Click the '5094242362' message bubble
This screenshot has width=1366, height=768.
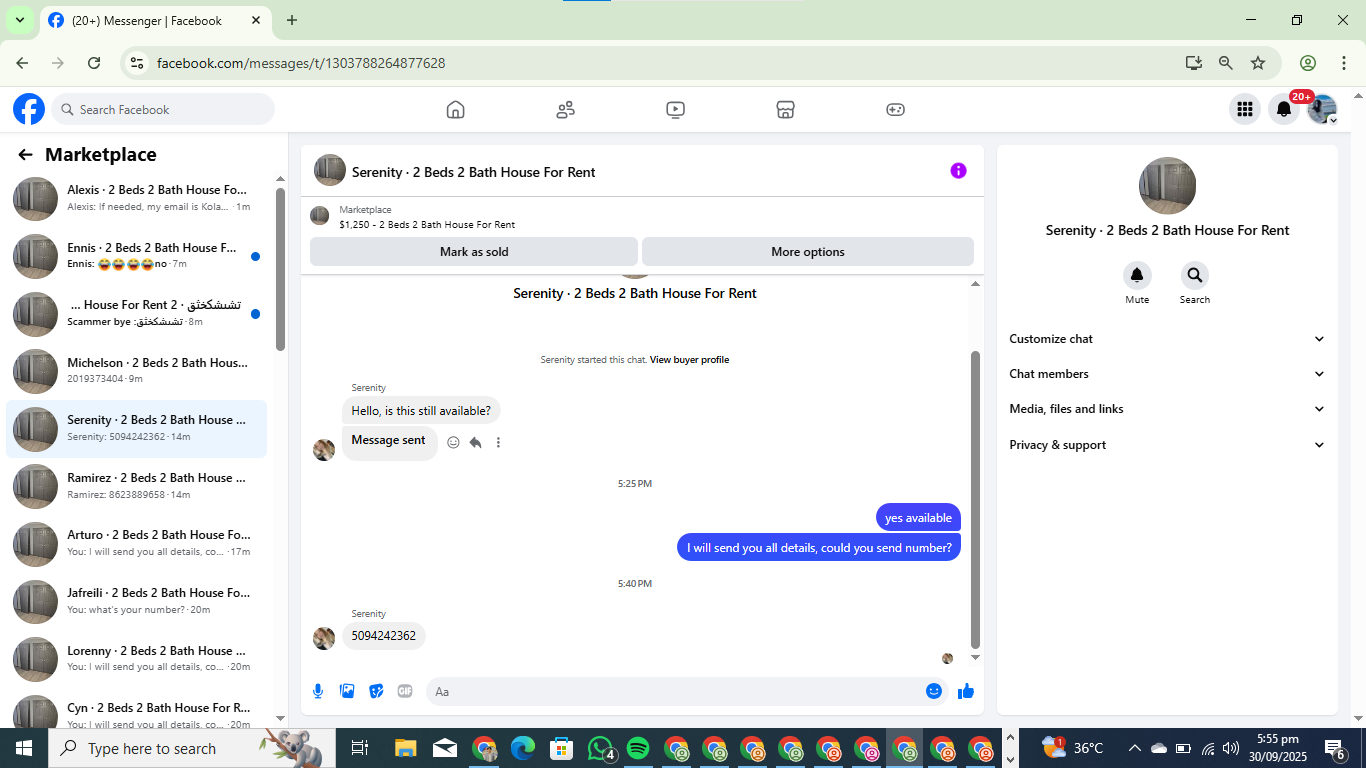(x=383, y=636)
